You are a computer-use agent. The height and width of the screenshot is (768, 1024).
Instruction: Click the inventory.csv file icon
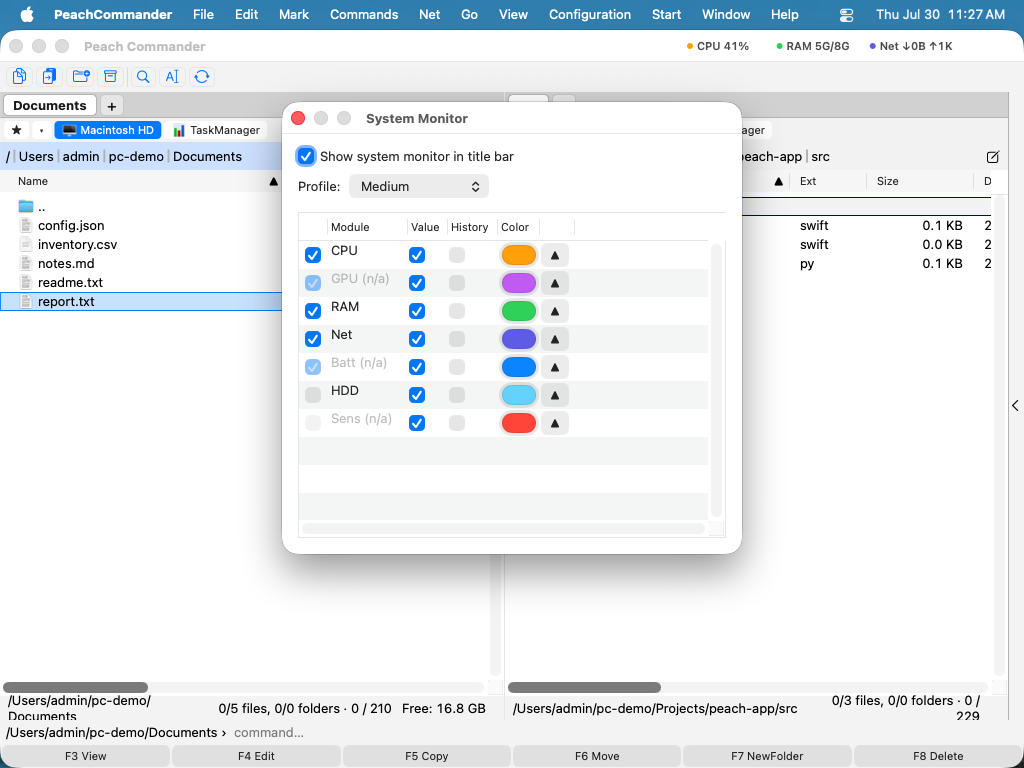click(x=25, y=244)
